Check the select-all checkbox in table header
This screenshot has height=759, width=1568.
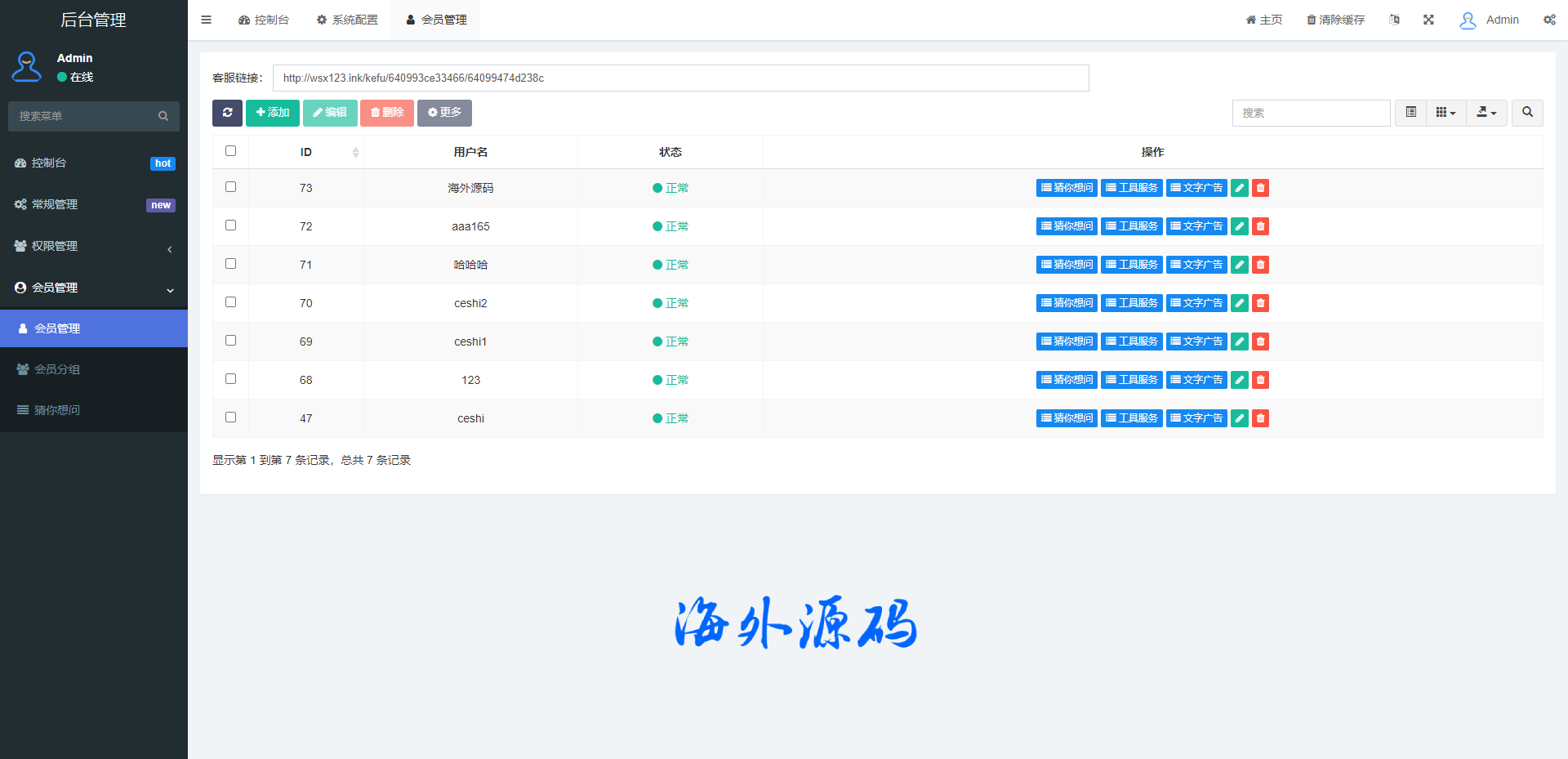coord(230,151)
